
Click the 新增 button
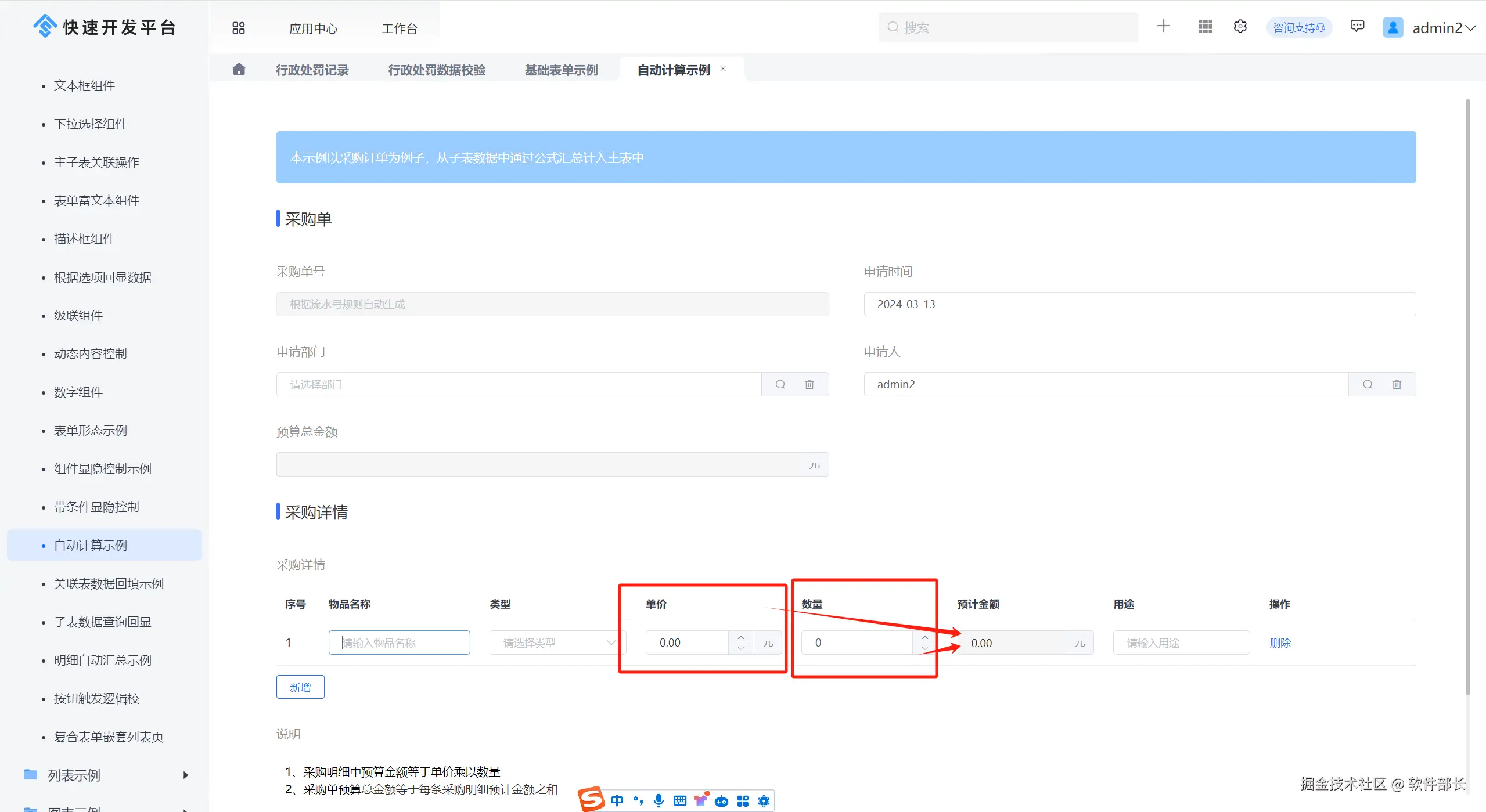point(300,687)
